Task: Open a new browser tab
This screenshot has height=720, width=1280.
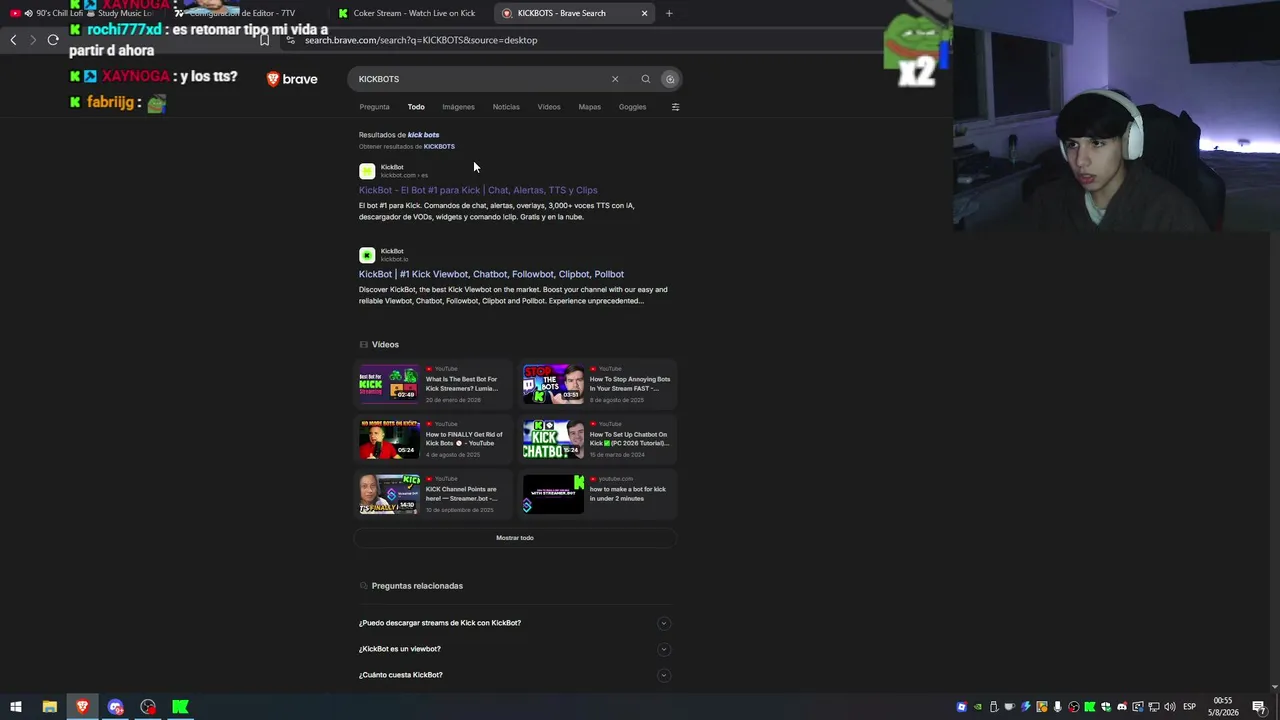Action: (669, 13)
